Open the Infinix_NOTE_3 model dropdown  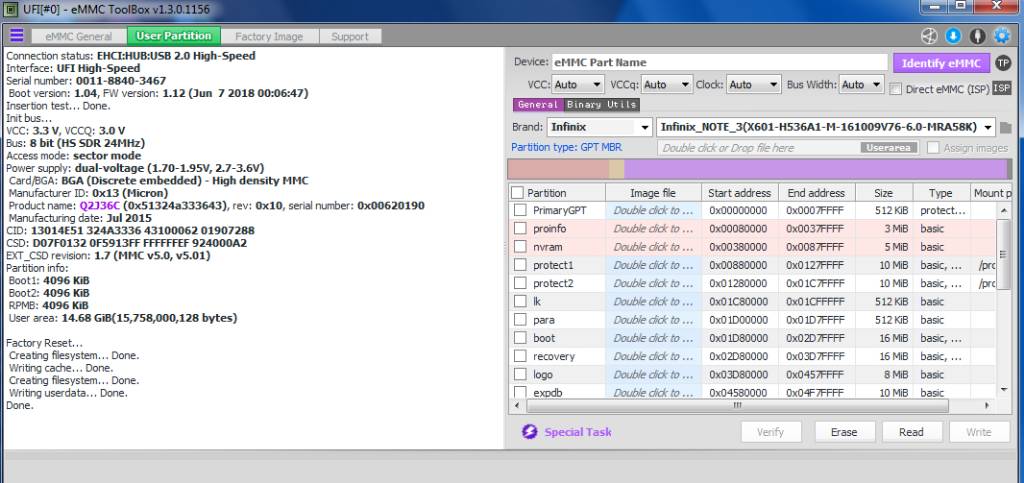(x=826, y=127)
